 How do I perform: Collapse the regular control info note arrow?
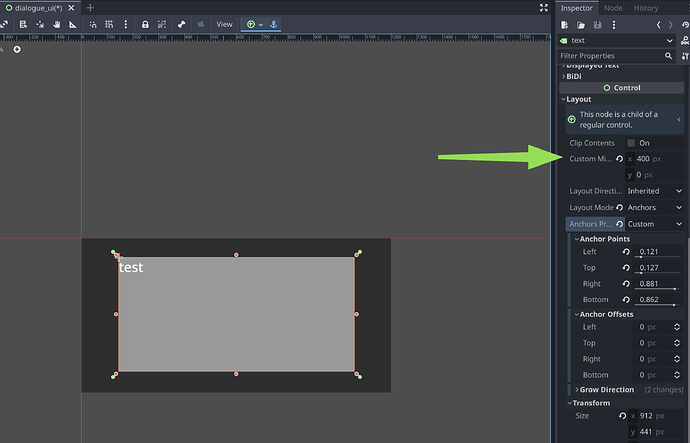pos(679,120)
